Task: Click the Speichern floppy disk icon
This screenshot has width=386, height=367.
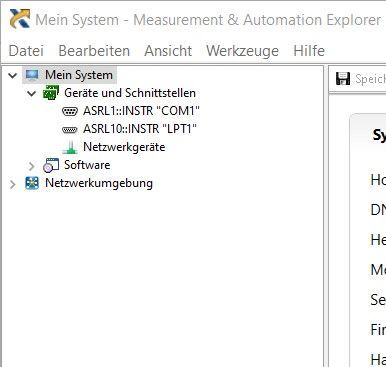Action: 343,79
